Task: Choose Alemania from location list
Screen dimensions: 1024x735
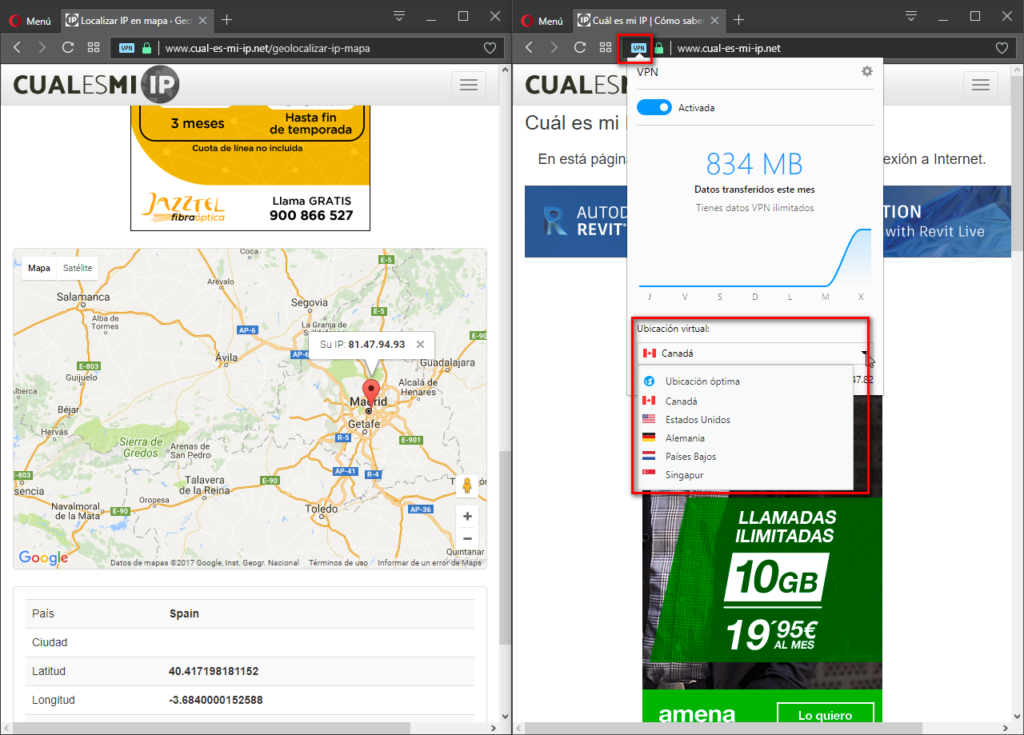Action: point(685,438)
